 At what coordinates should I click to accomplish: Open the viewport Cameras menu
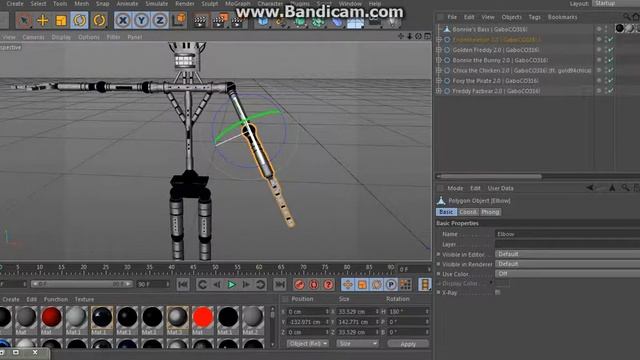pyautogui.click(x=33, y=37)
